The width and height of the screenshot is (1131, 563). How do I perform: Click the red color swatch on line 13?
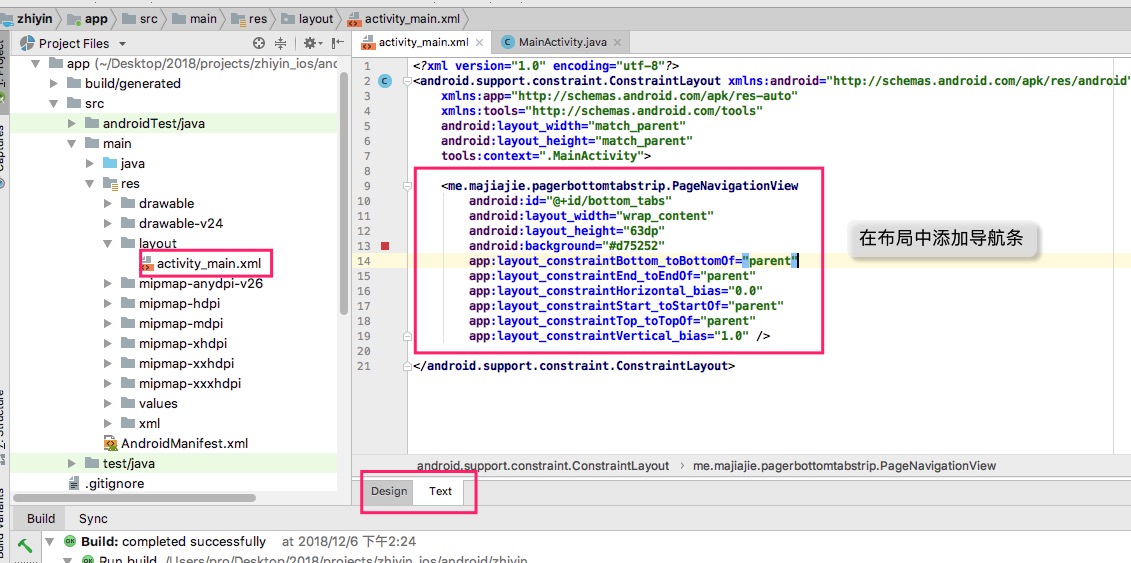pos(385,246)
